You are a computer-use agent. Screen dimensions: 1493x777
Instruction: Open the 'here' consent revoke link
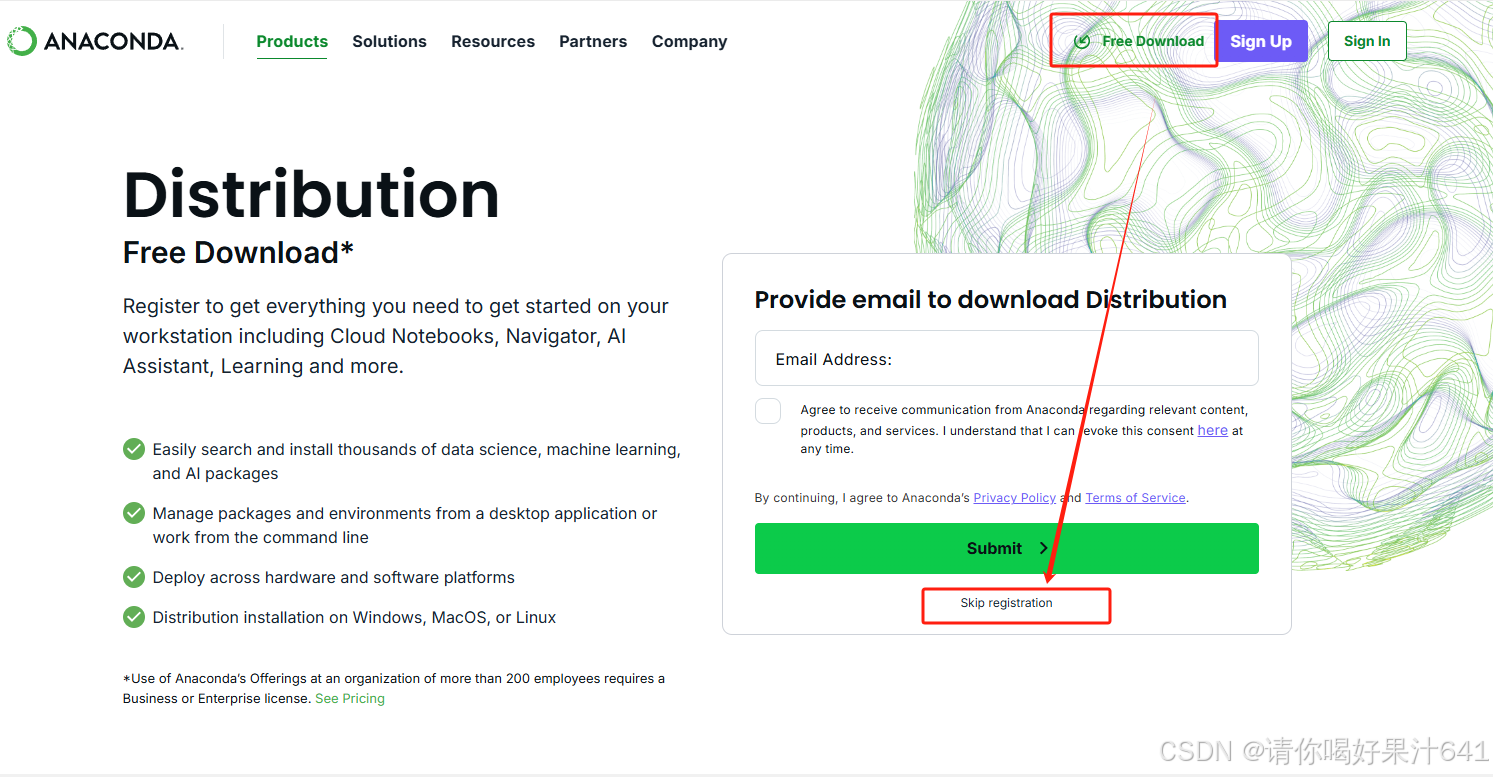click(1212, 430)
